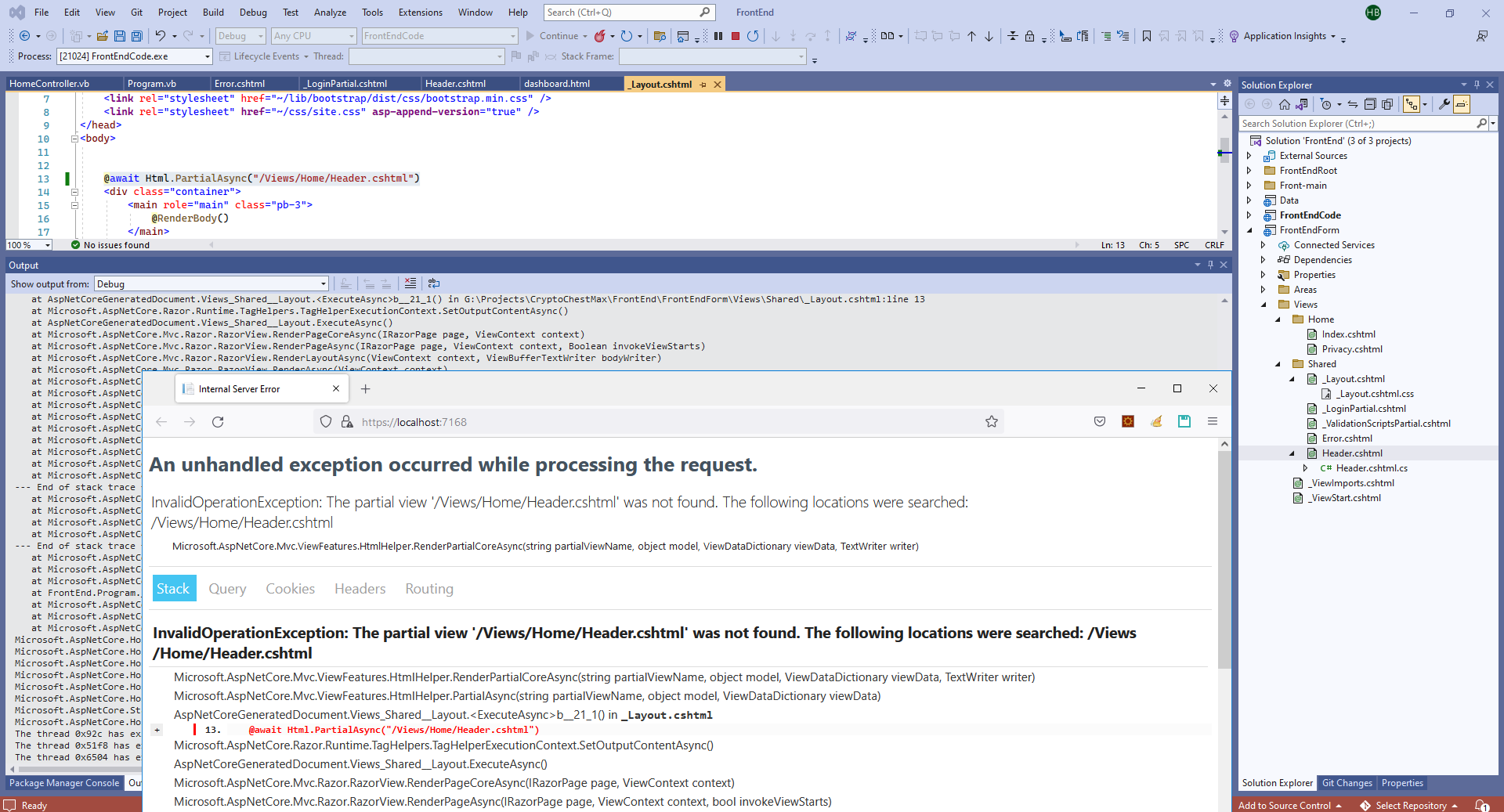The width and height of the screenshot is (1504, 812).
Task: Click the Find in Files toolbar icon
Action: 660,36
